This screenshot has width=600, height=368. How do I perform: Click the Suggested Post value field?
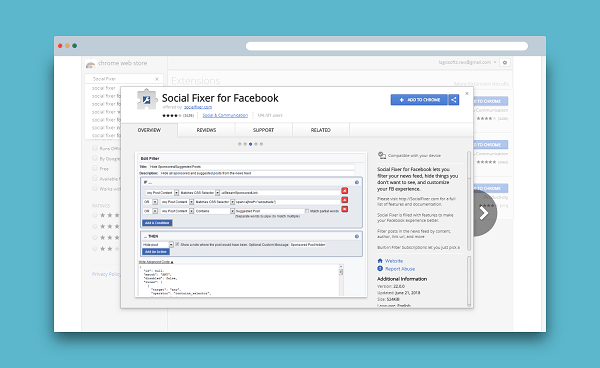pos(269,211)
